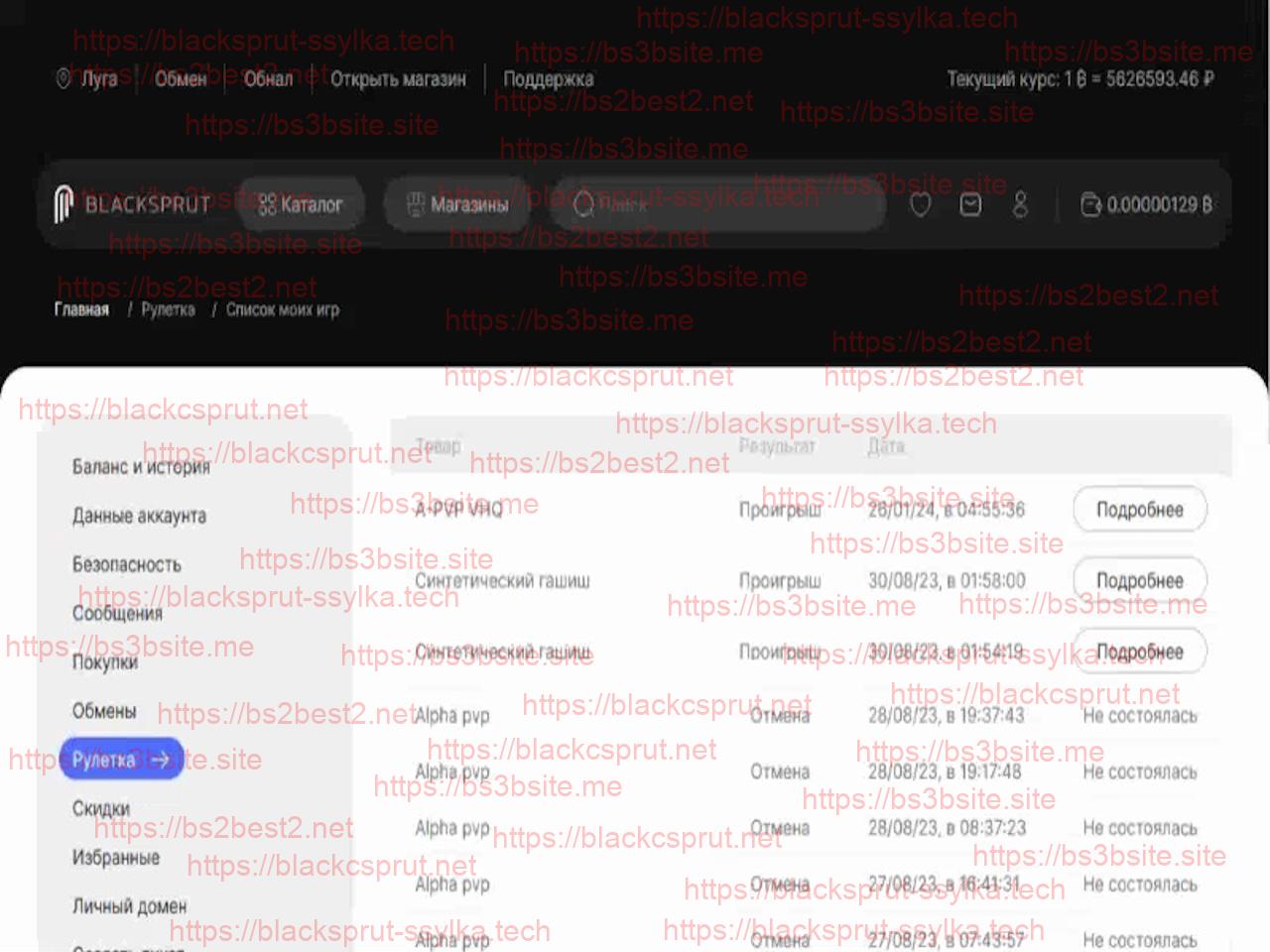
Task: Click the heart favorites icon in header
Action: tap(921, 205)
